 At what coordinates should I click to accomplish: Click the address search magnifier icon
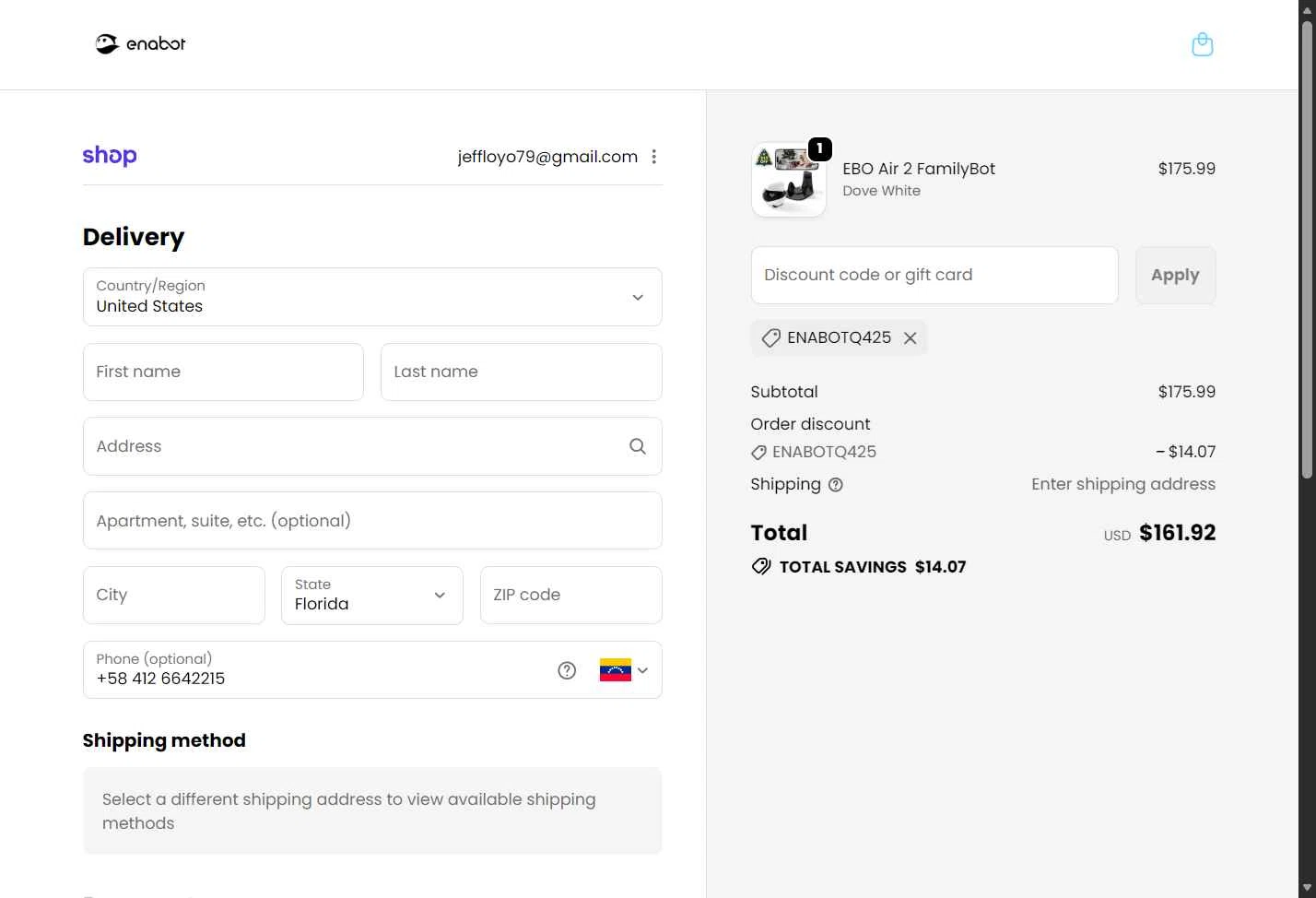tap(638, 446)
